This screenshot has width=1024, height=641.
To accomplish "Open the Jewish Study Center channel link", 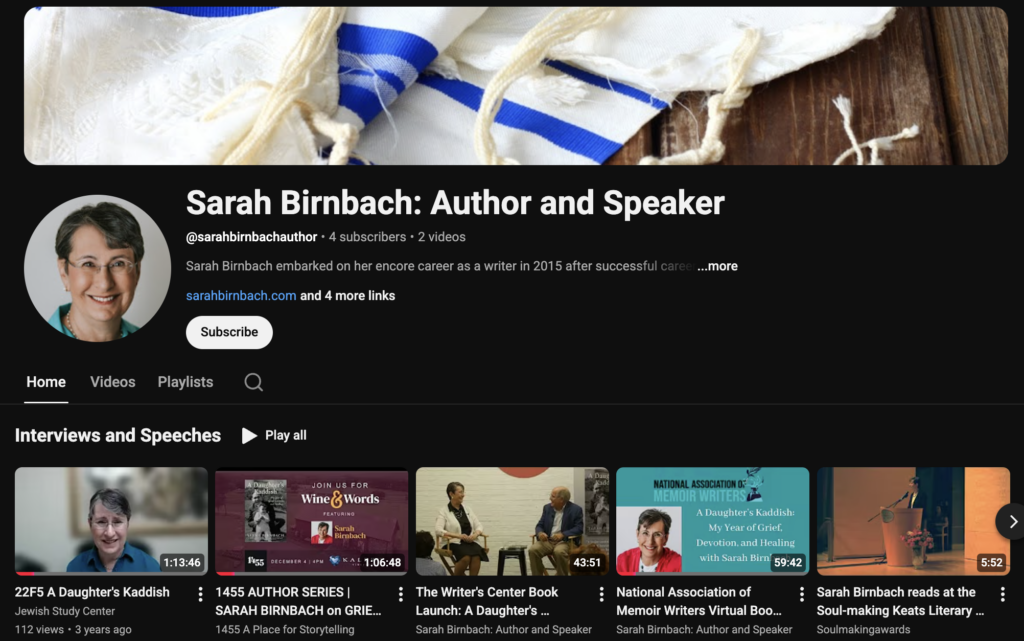I will point(65,611).
